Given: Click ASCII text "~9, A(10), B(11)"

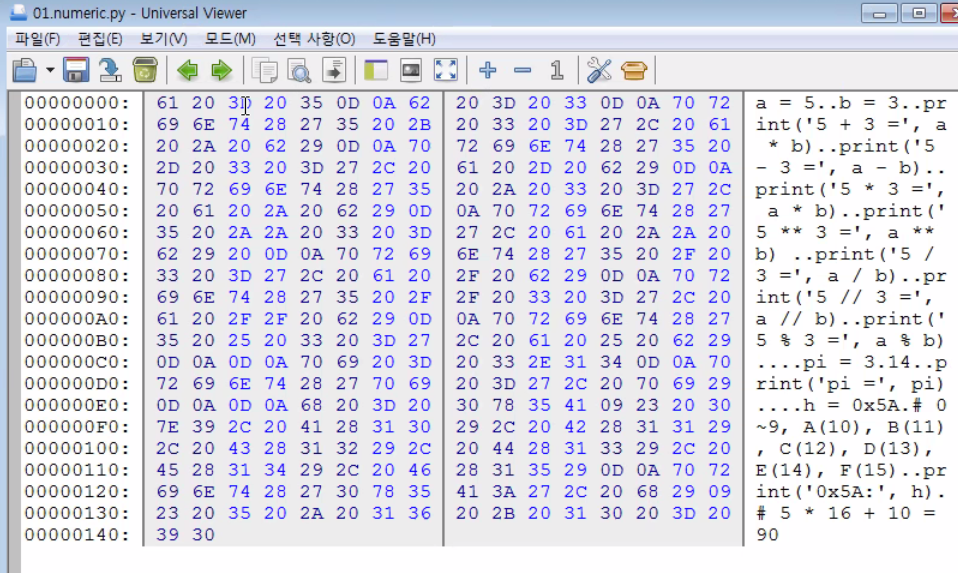Looking at the screenshot, I should click(850, 426).
